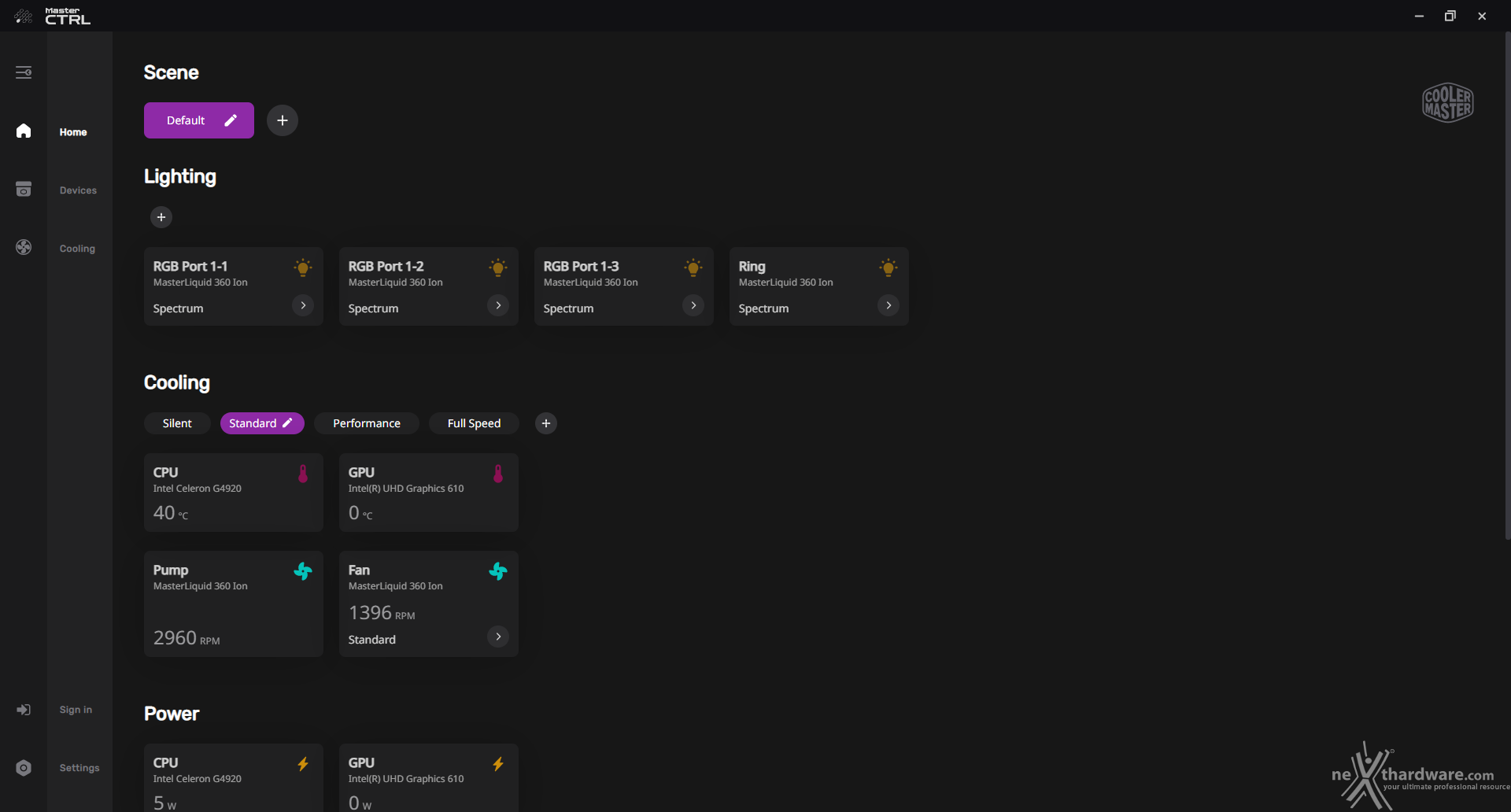Click the MasterCTRL logo icon

pyautogui.click(x=24, y=16)
